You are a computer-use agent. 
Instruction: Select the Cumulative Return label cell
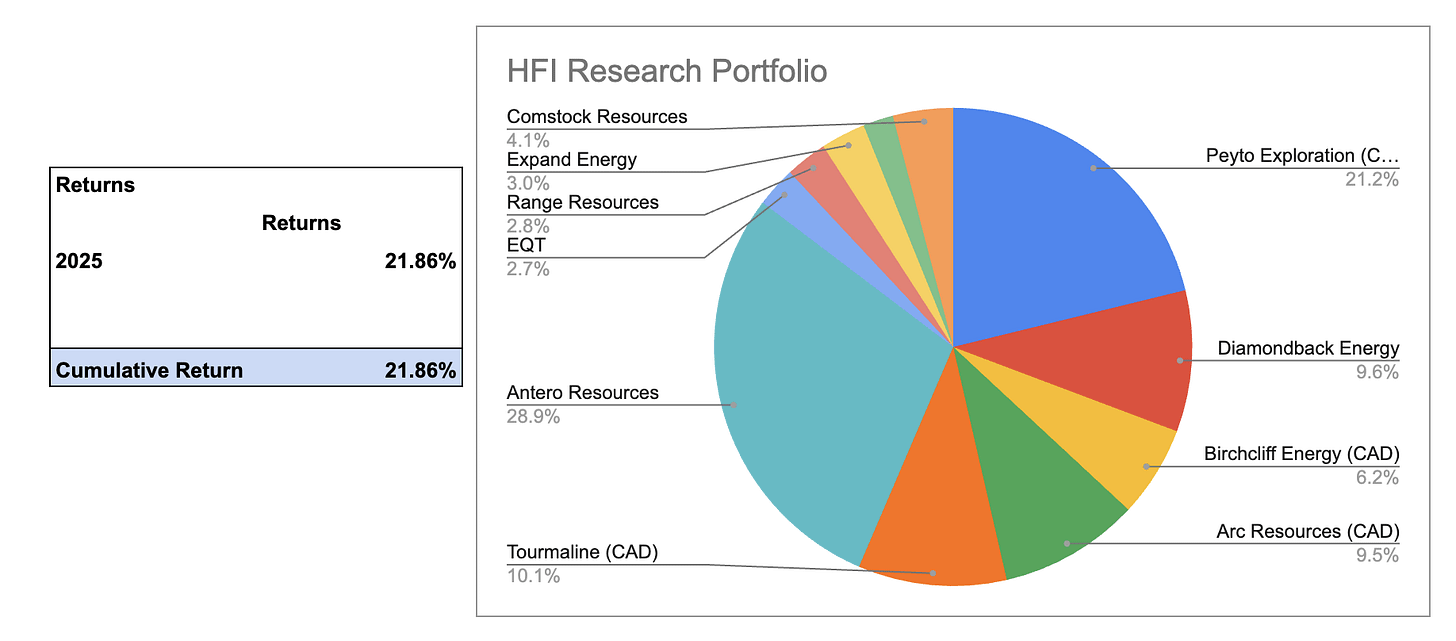[149, 370]
